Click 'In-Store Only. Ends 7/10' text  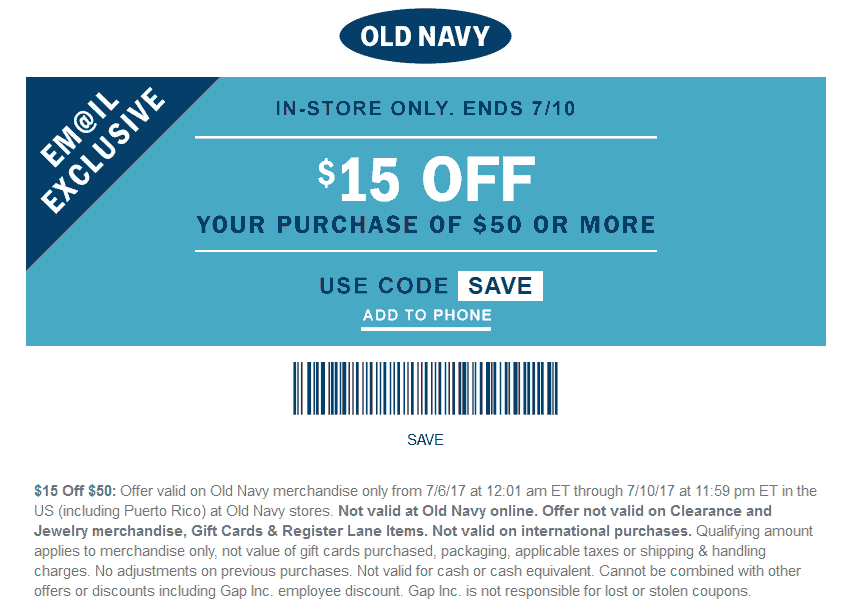click(426, 108)
